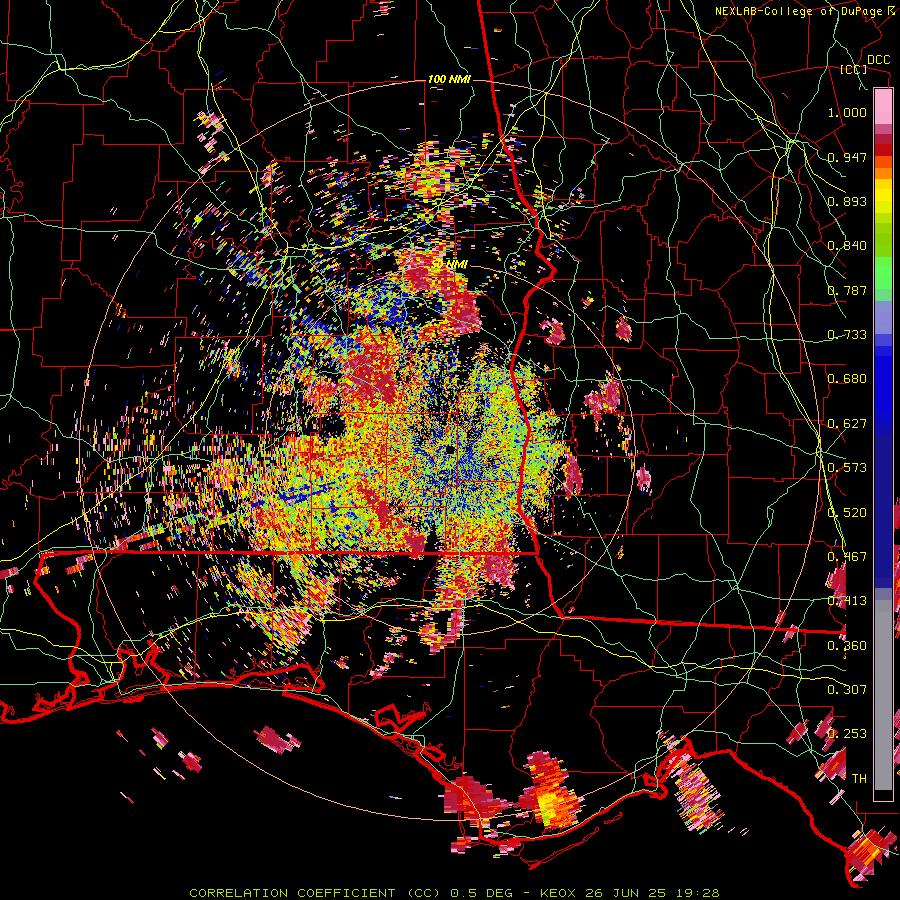The height and width of the screenshot is (900, 900).
Task: Click the [CC] units label
Action: (x=854, y=69)
